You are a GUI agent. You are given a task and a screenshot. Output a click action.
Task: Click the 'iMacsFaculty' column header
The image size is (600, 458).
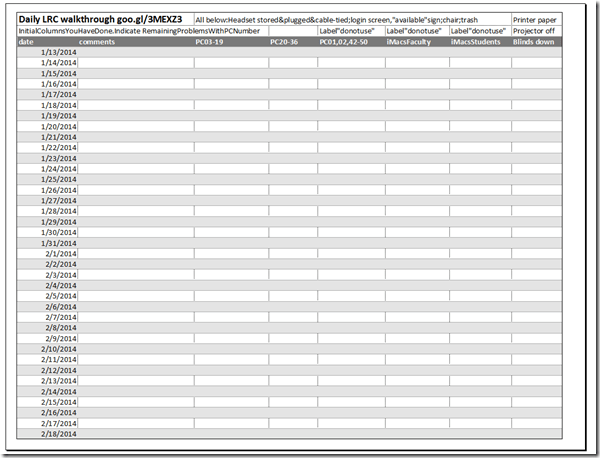point(416,42)
